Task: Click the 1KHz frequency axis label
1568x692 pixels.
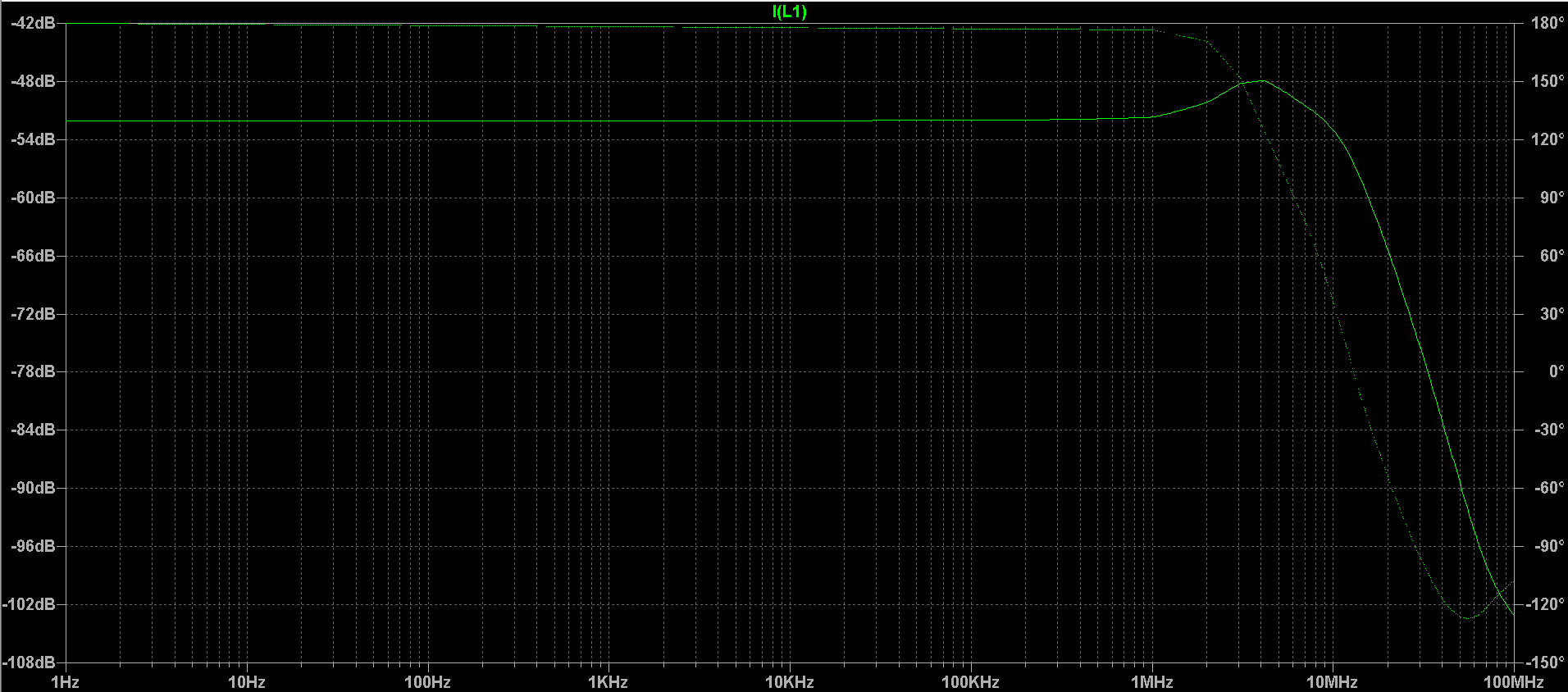Action: coord(608,682)
